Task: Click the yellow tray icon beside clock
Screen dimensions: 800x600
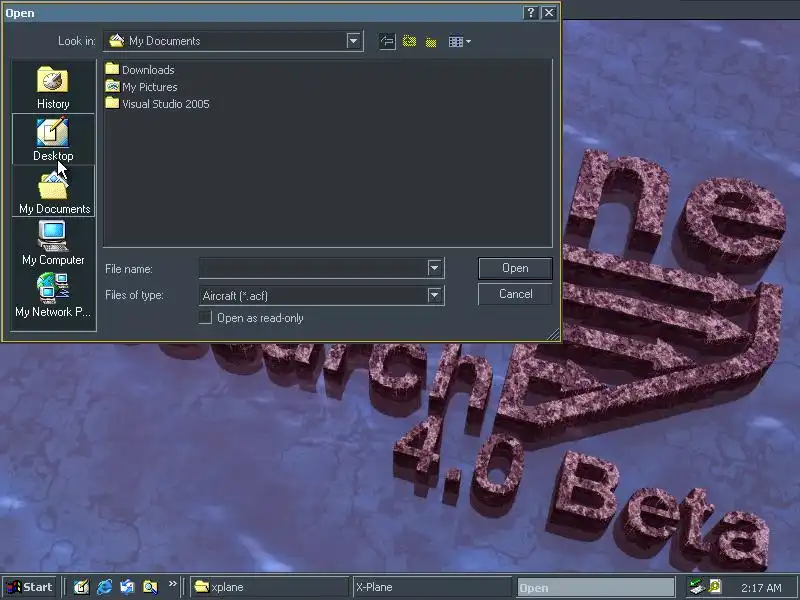Action: 714,586
